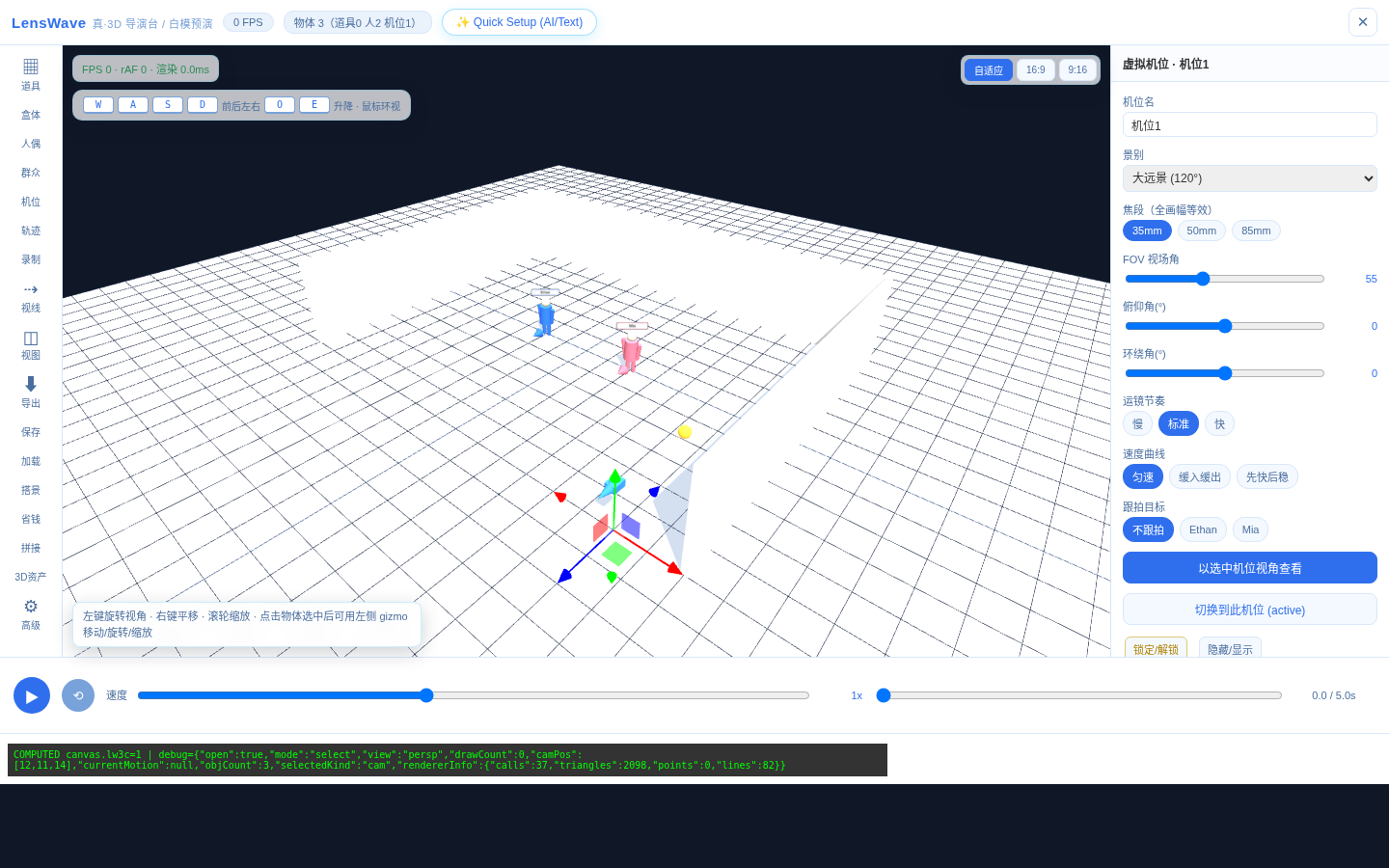Set camera rhythm to 慢

pos(1137,423)
